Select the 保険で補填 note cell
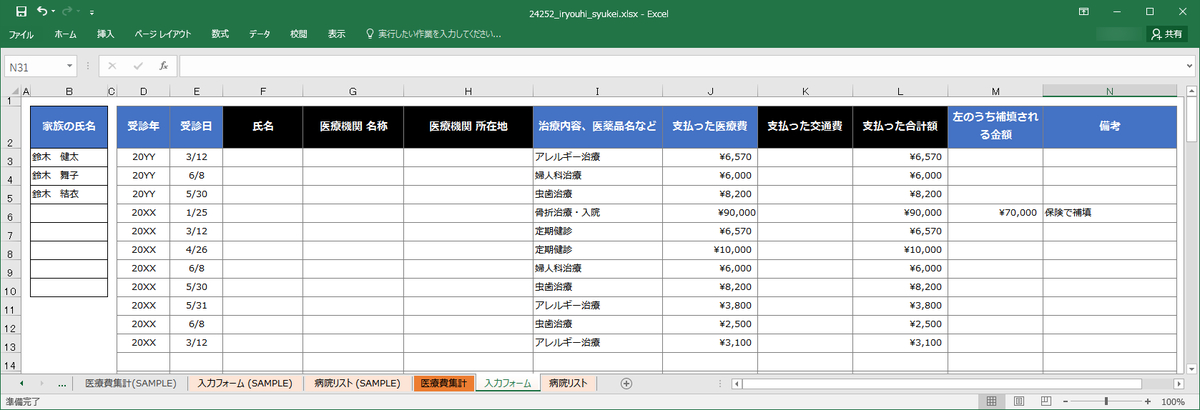1200x410 pixels. click(1109, 213)
